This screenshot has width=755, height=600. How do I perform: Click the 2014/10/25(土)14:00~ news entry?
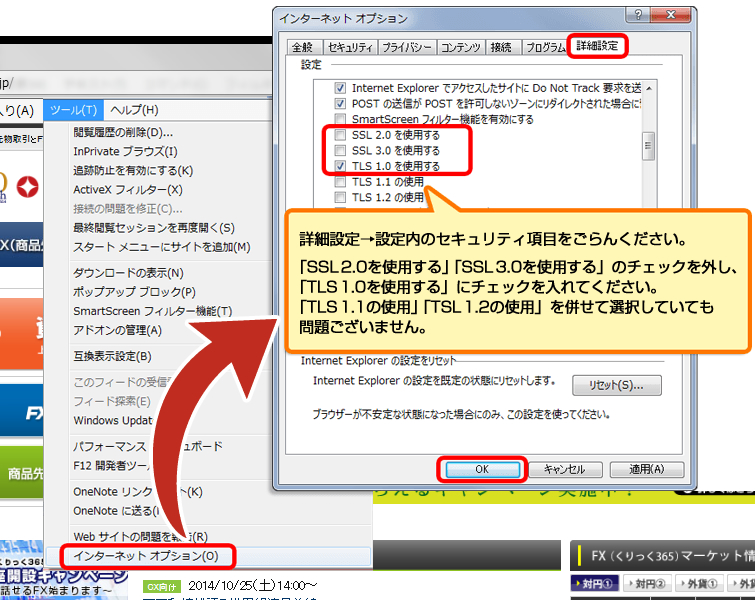pyautogui.click(x=253, y=586)
